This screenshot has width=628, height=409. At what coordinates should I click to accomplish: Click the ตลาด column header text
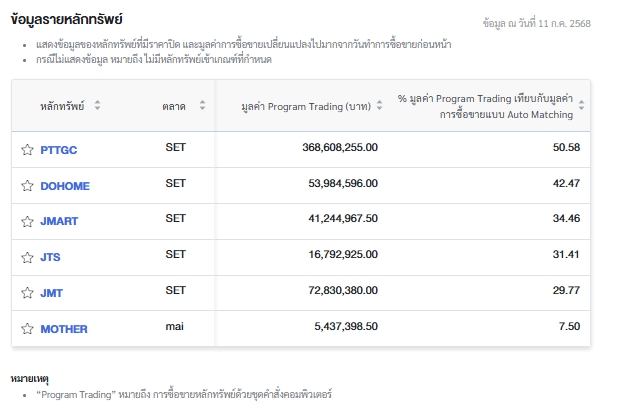[173, 106]
